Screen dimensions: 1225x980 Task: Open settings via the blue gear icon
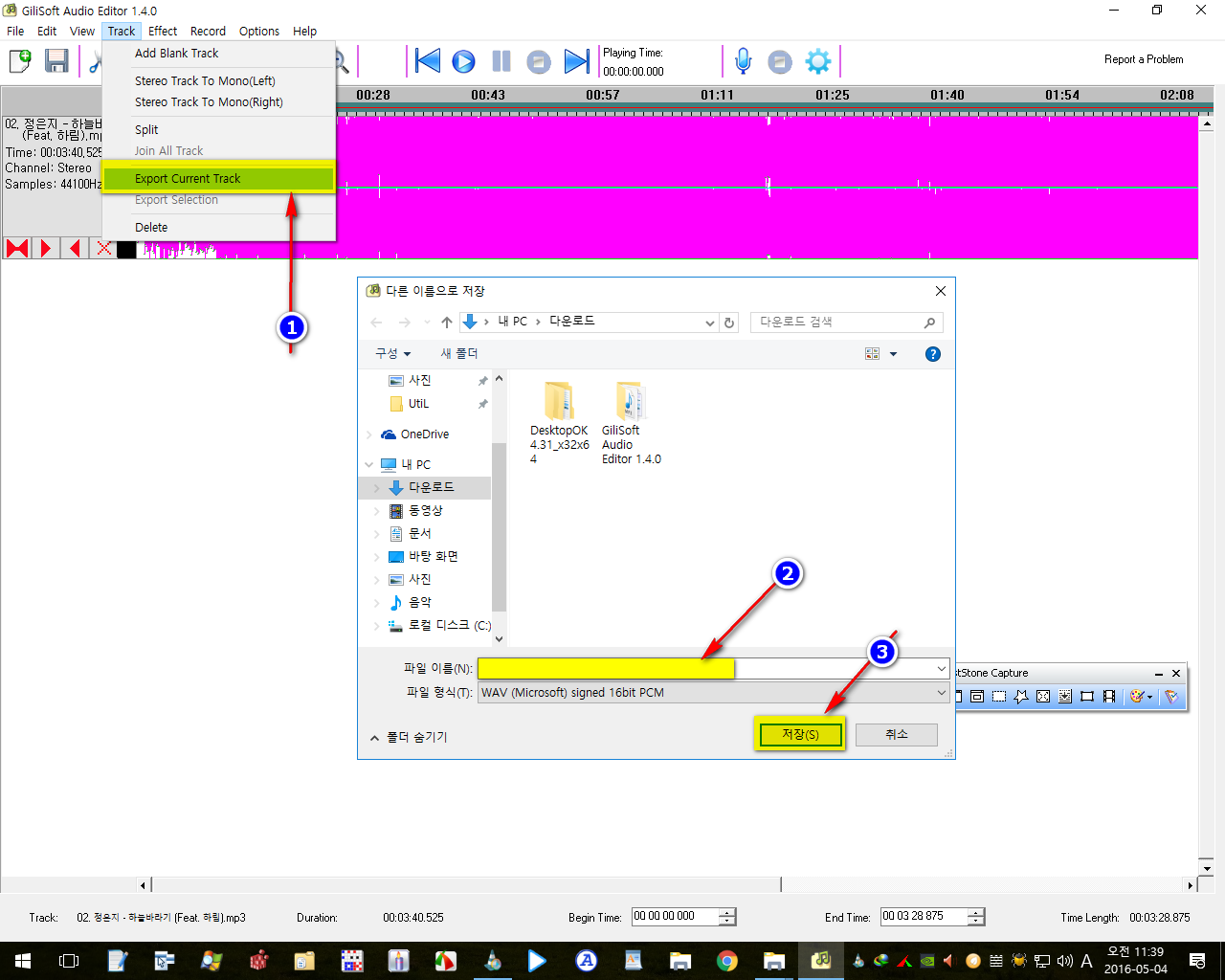[818, 61]
